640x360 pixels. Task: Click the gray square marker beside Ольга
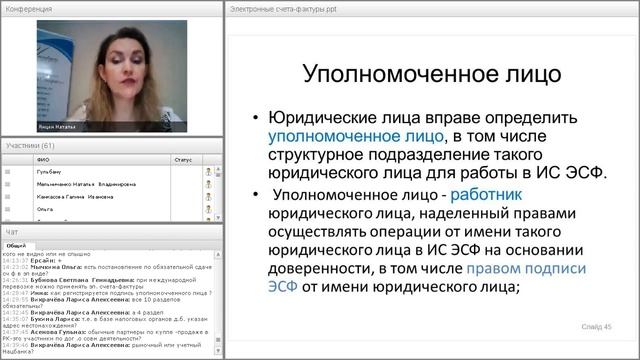7,209
